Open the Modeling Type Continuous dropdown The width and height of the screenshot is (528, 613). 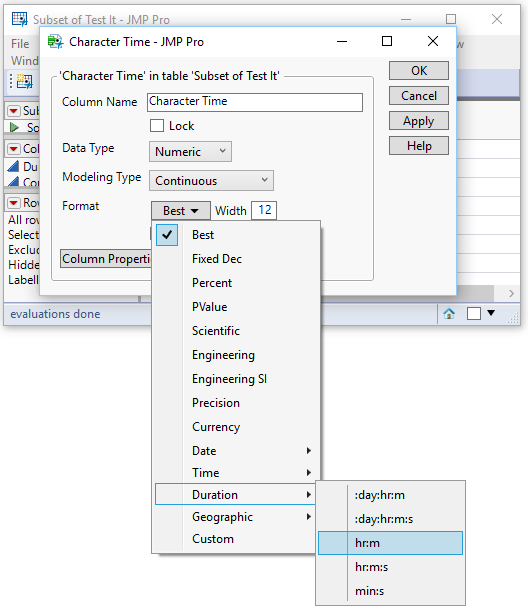[211, 181]
